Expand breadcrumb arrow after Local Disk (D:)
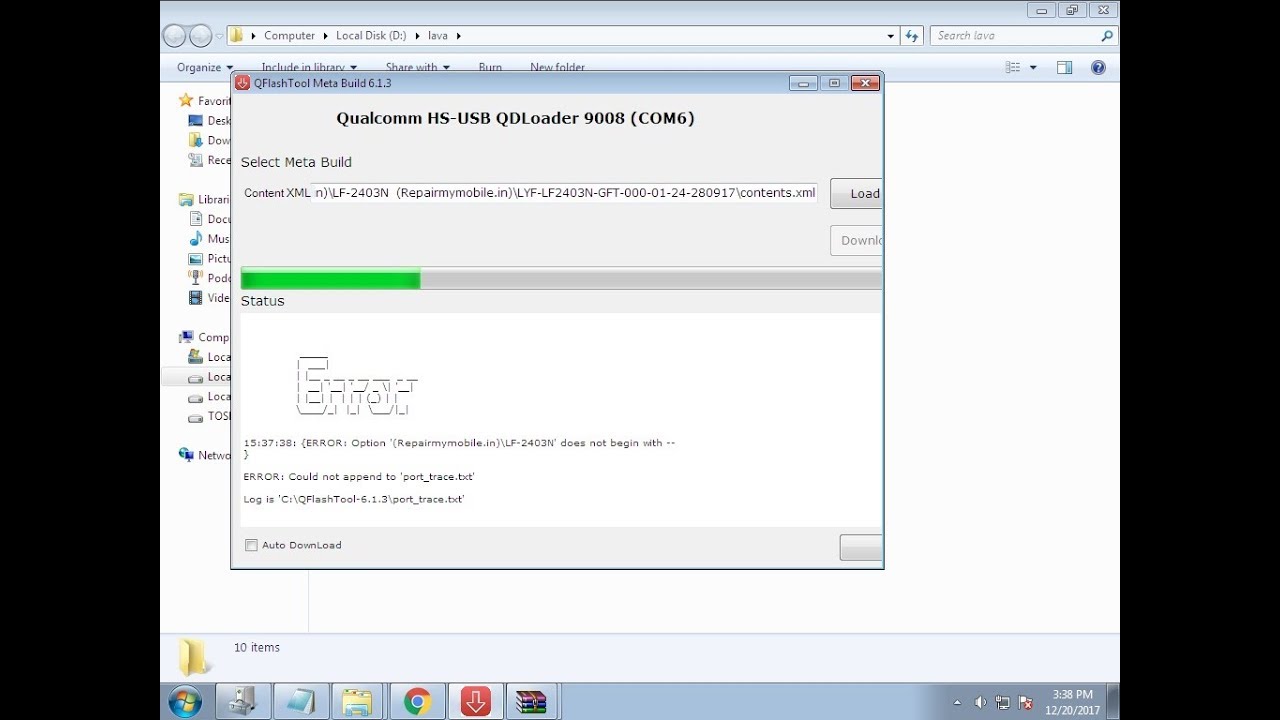Image resolution: width=1280 pixels, height=720 pixels. click(417, 36)
